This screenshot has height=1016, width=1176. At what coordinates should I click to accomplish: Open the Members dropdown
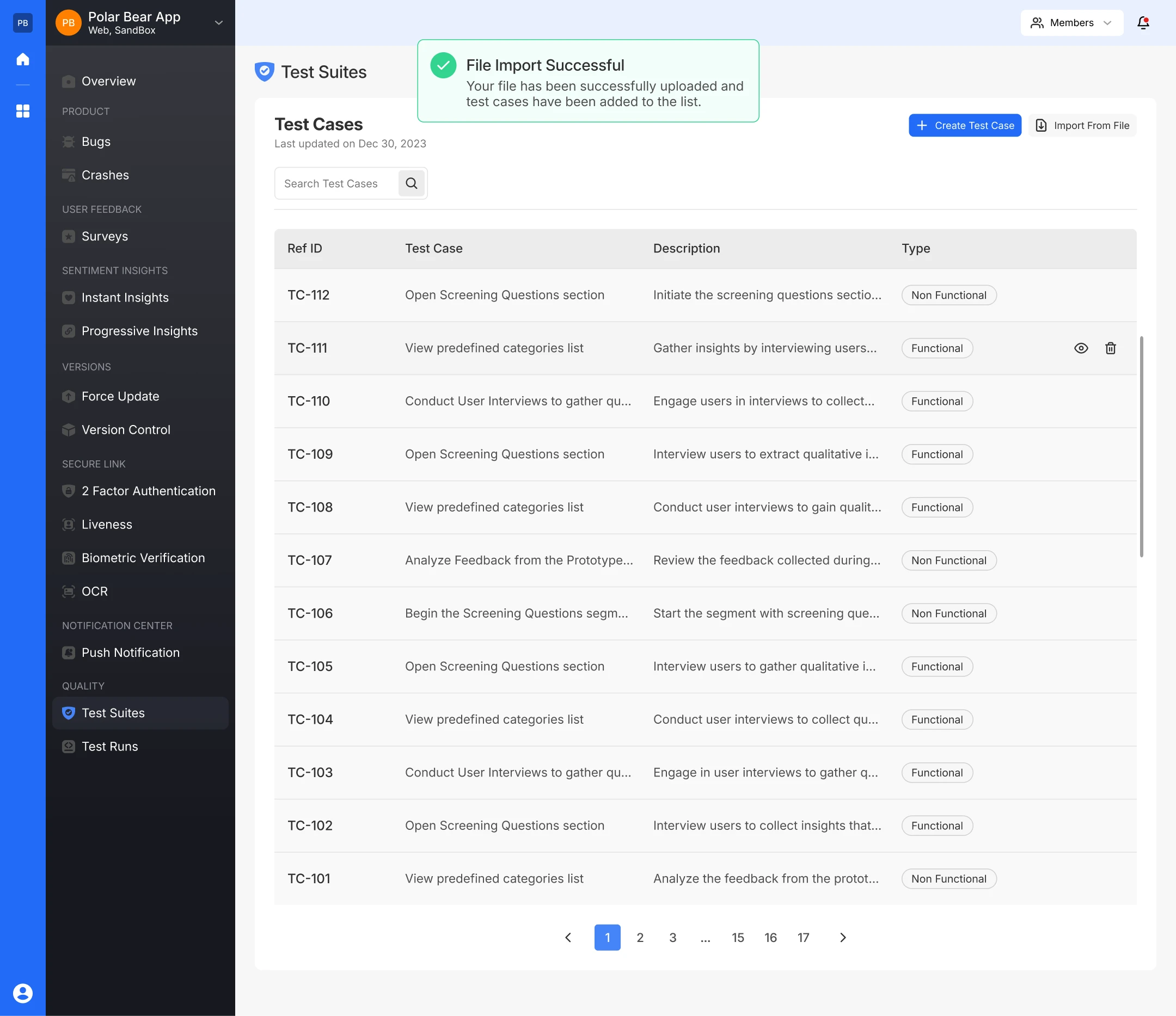1071,23
